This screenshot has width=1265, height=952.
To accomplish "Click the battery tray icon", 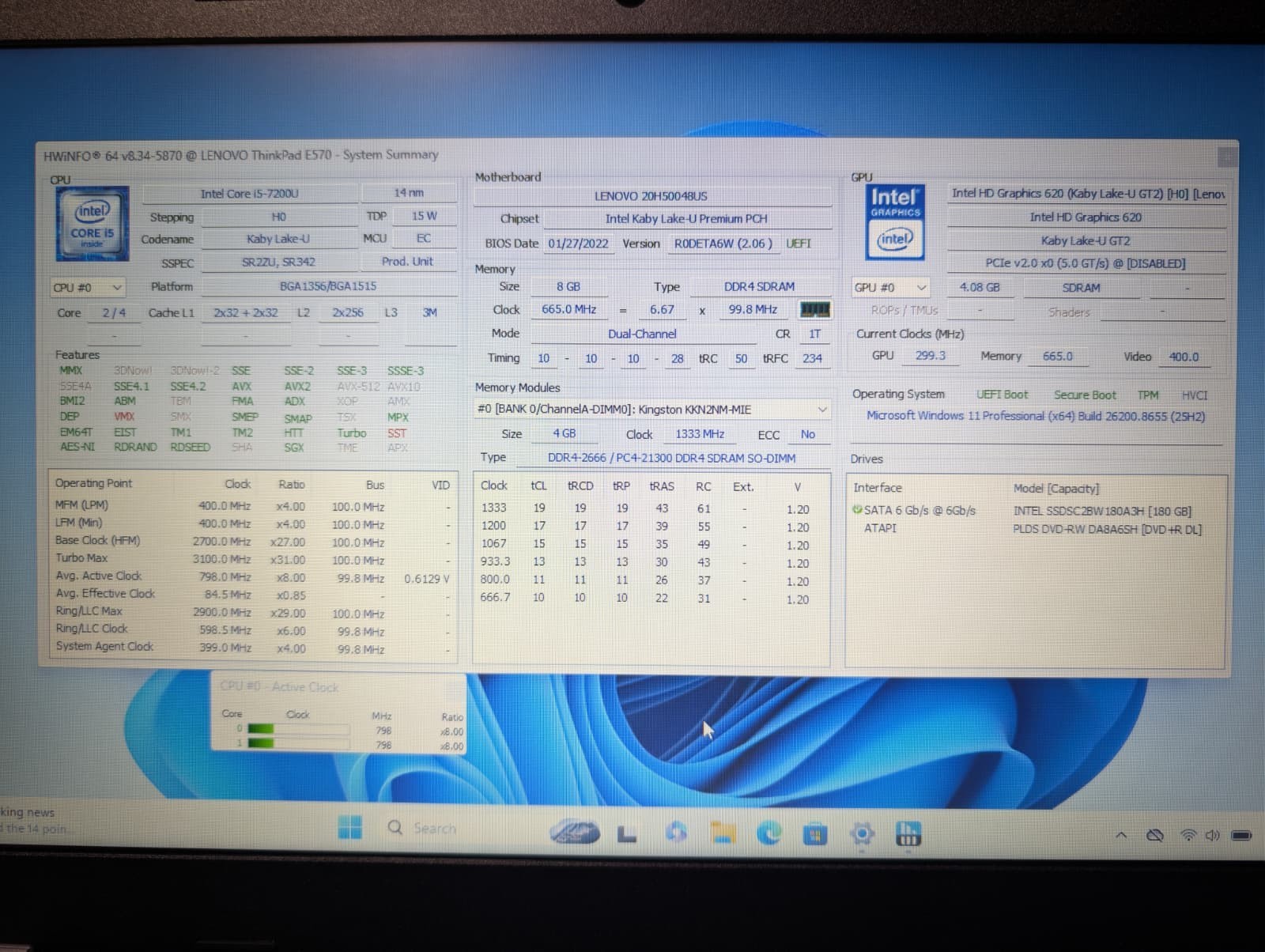I will point(1241,835).
